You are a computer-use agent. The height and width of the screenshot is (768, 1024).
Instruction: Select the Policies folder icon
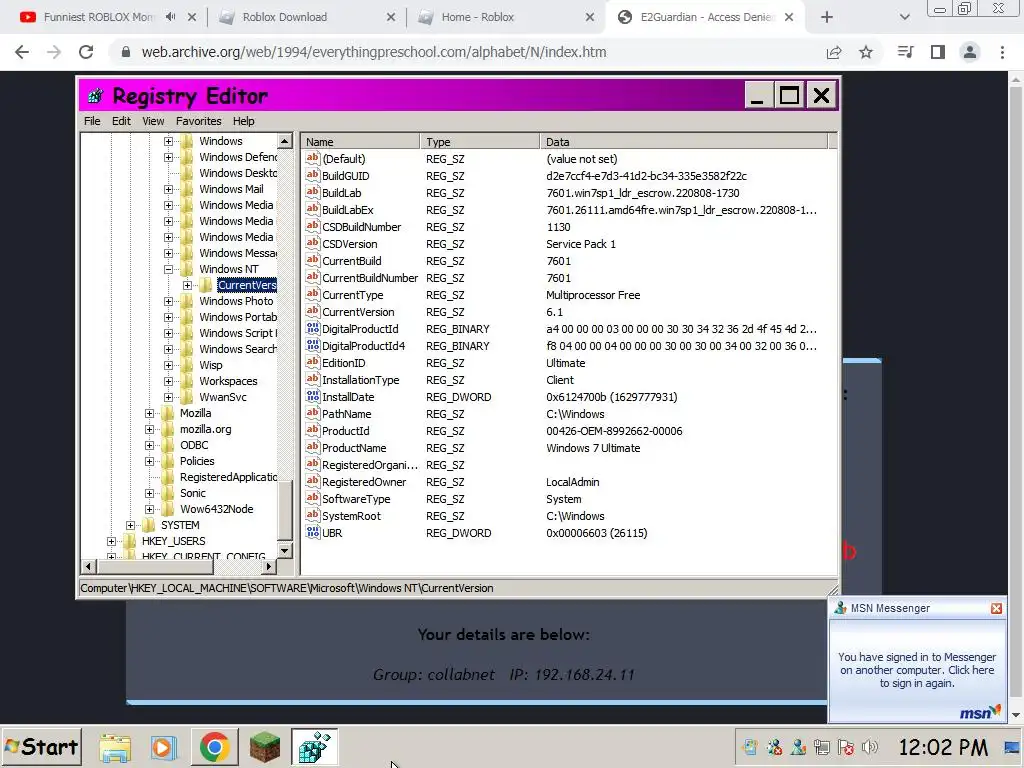[168, 461]
